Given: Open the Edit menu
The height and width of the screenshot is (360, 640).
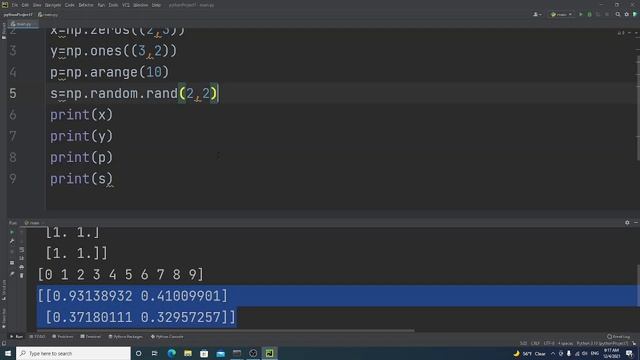Looking at the screenshot, I should tap(25, 5).
